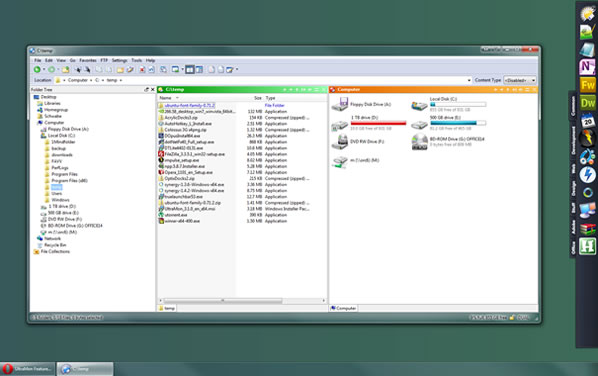The height and width of the screenshot is (376, 598).
Task: Select the Floppy Disk Drive (A:) icon
Action: point(340,104)
